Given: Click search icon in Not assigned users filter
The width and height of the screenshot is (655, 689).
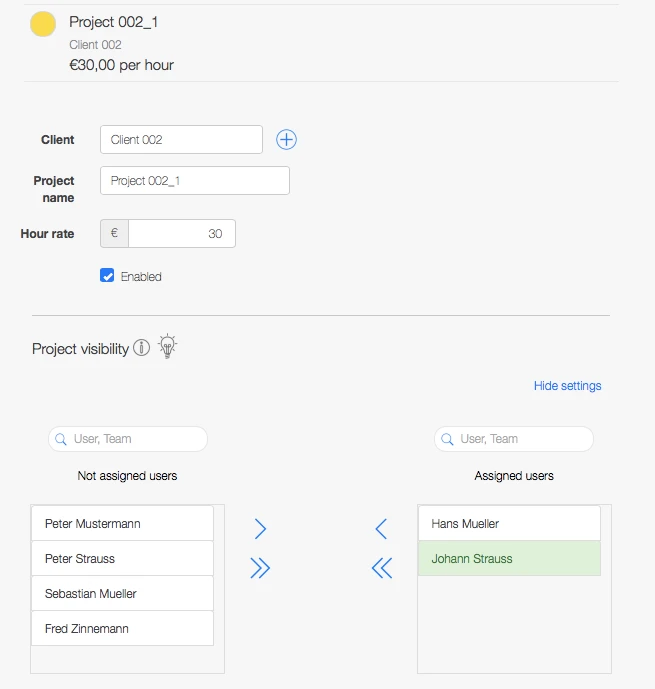Looking at the screenshot, I should 62,439.
